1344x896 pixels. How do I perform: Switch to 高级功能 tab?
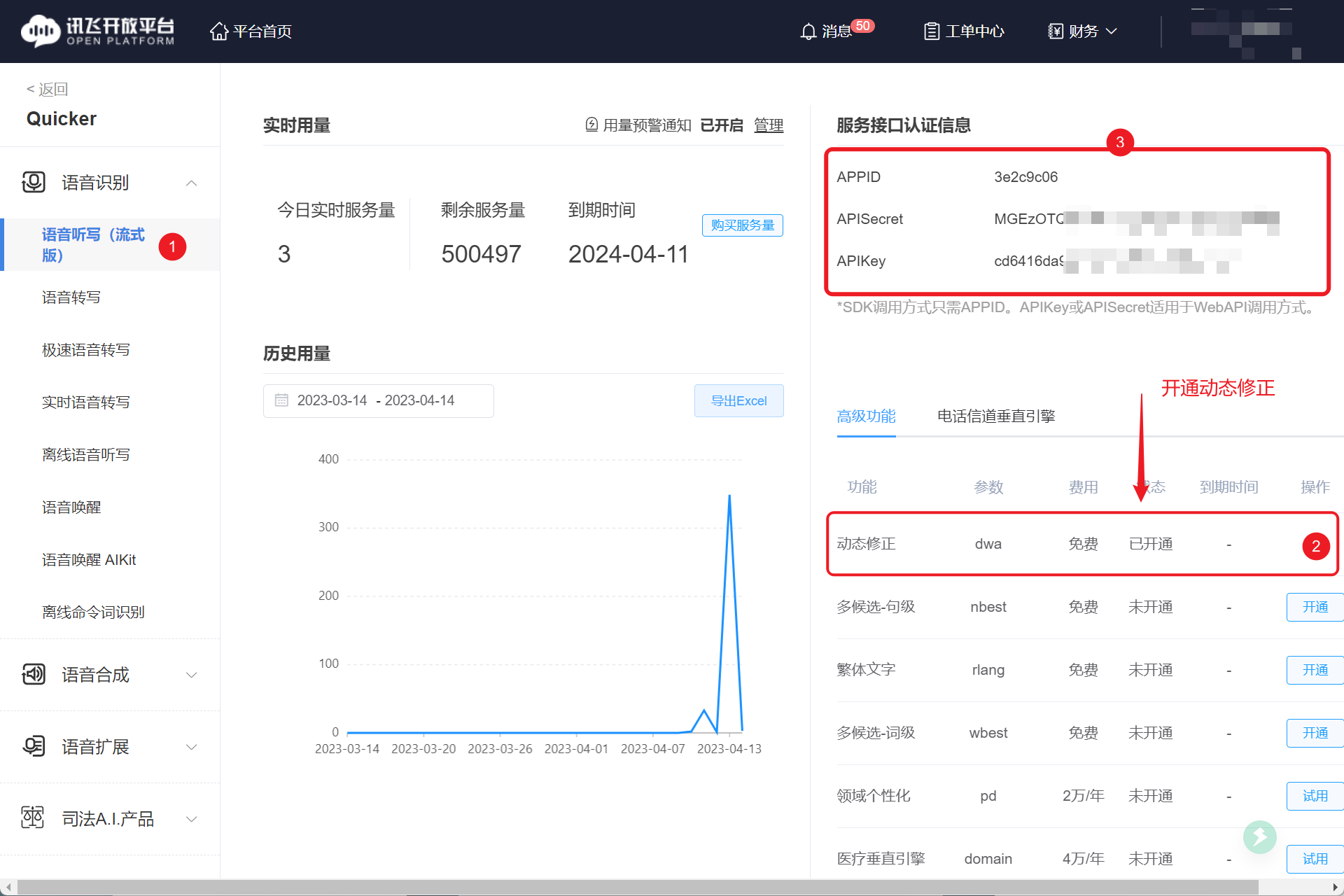click(x=867, y=416)
